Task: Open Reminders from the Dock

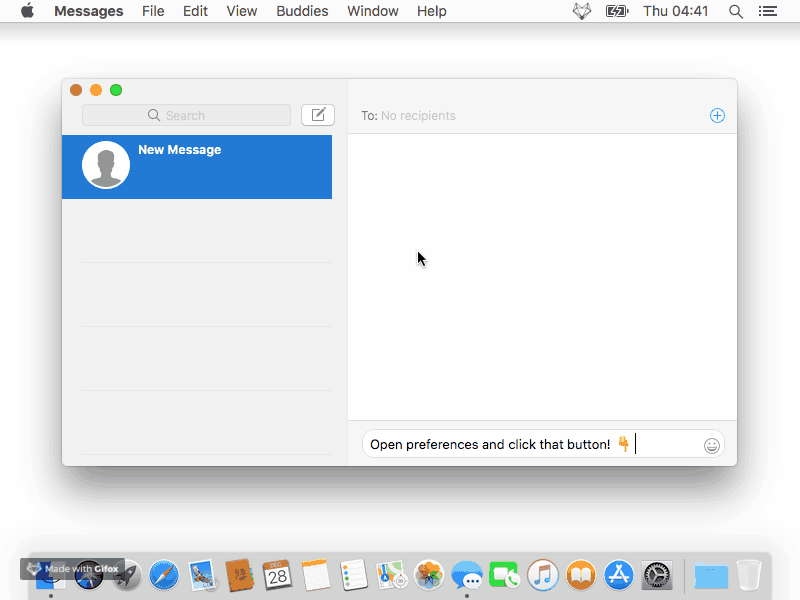Action: coord(353,575)
